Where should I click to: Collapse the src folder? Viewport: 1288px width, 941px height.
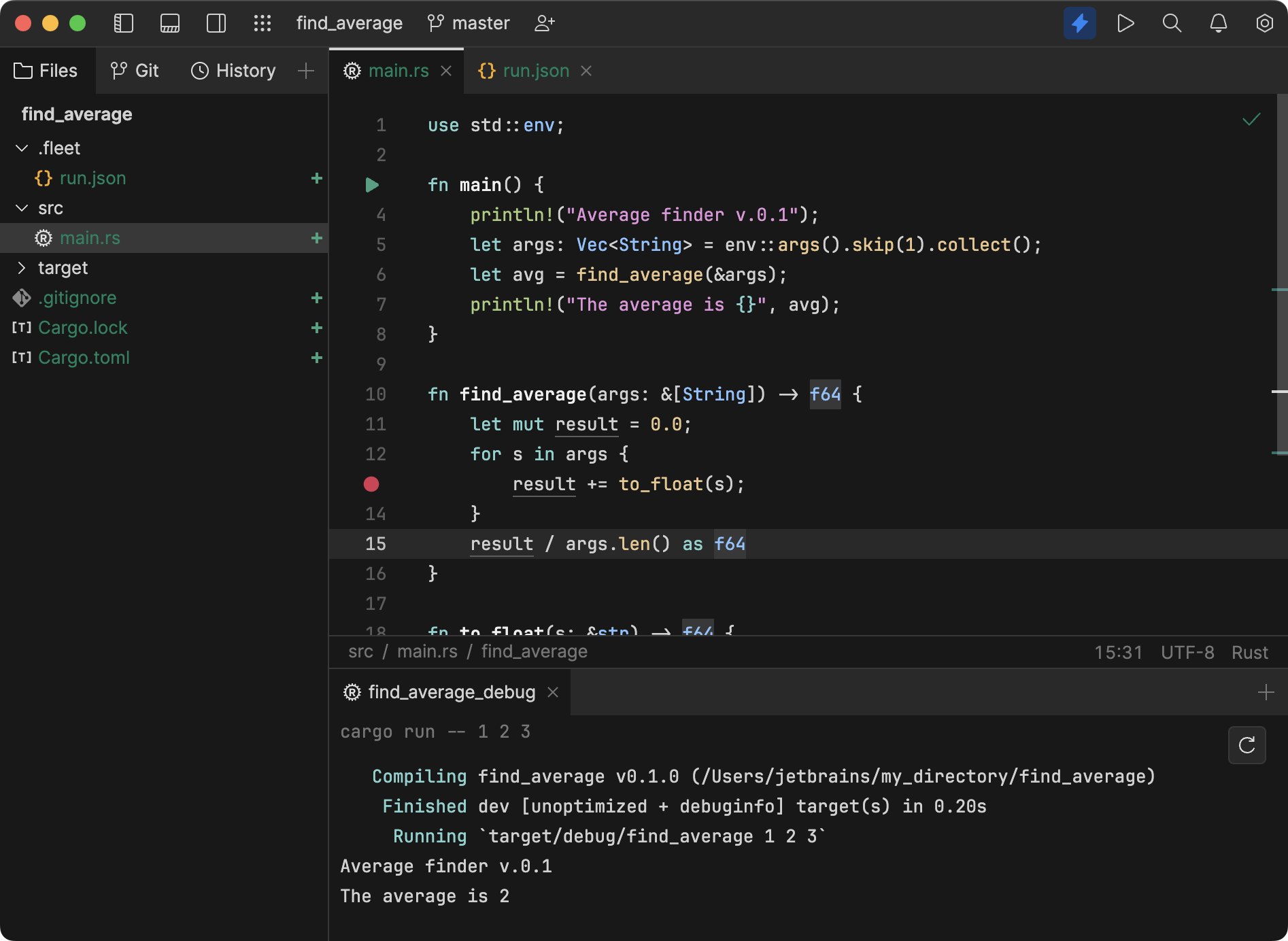21,208
